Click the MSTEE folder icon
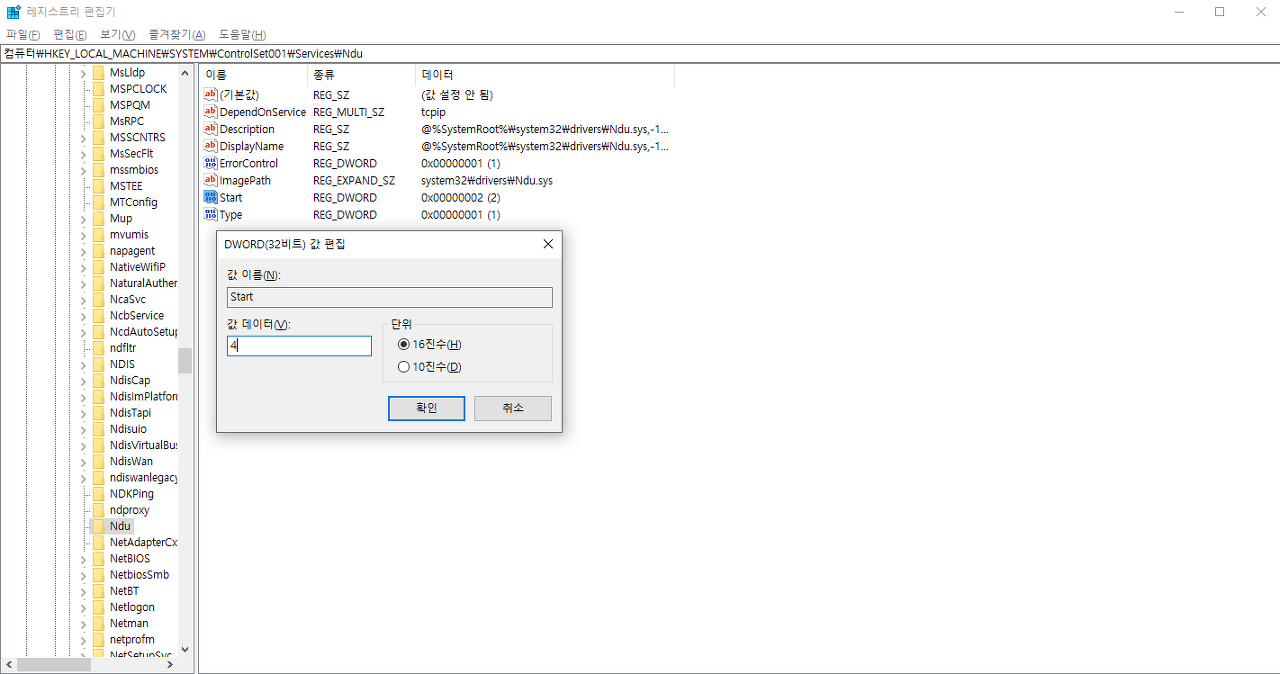The image size is (1280, 674). [98, 186]
